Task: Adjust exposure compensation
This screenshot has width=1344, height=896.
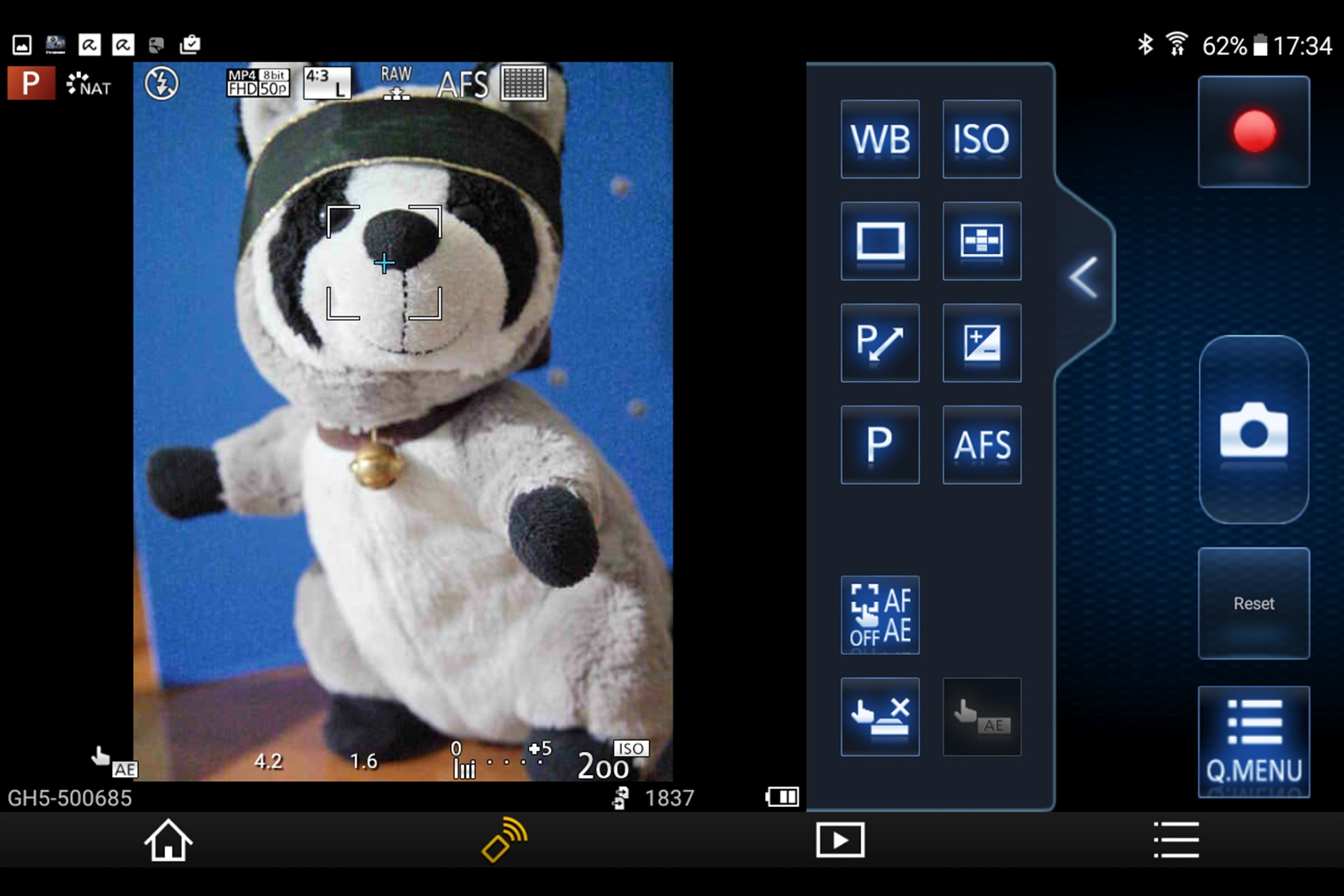Action: 981,344
